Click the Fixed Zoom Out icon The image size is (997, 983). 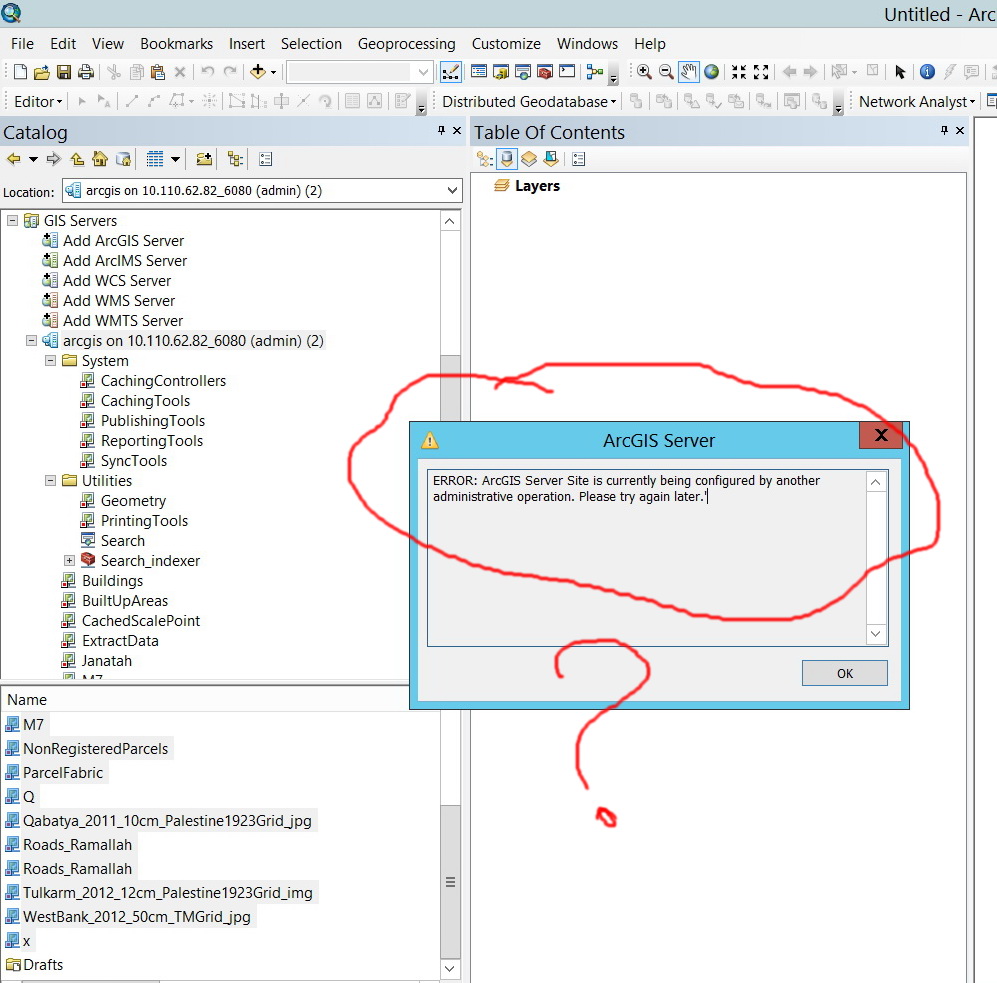point(760,72)
